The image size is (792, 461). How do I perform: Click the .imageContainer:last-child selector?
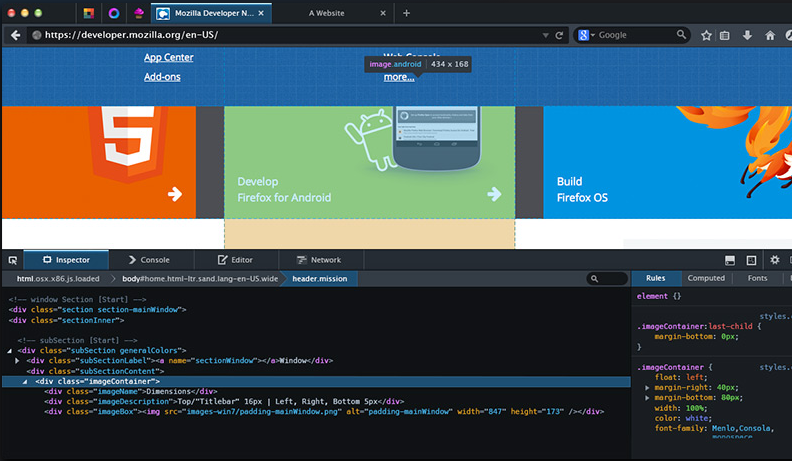tap(695, 326)
